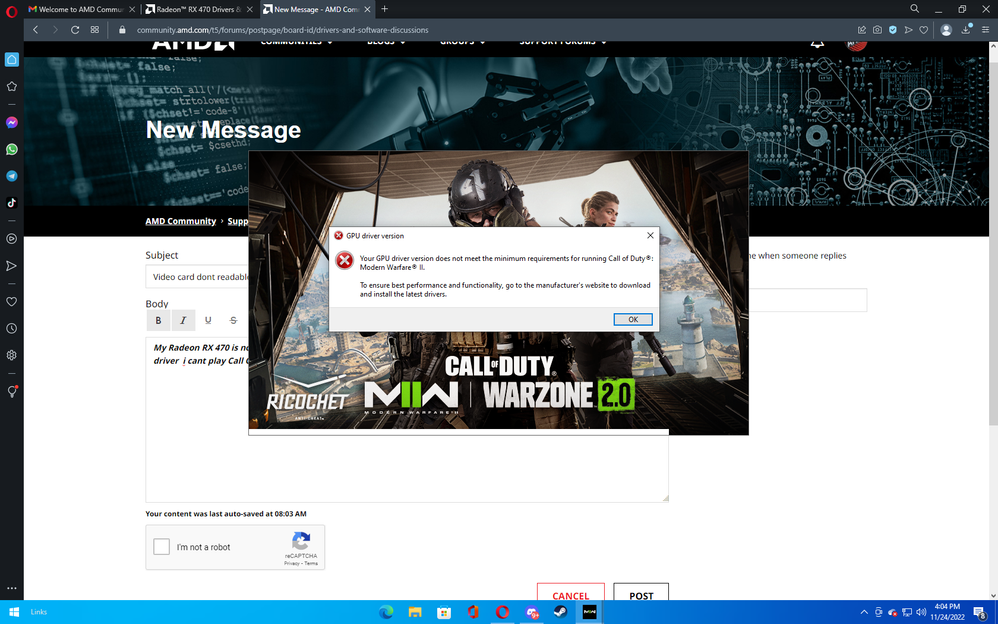Launch Microsoft Edge from the taskbar

click(x=386, y=612)
